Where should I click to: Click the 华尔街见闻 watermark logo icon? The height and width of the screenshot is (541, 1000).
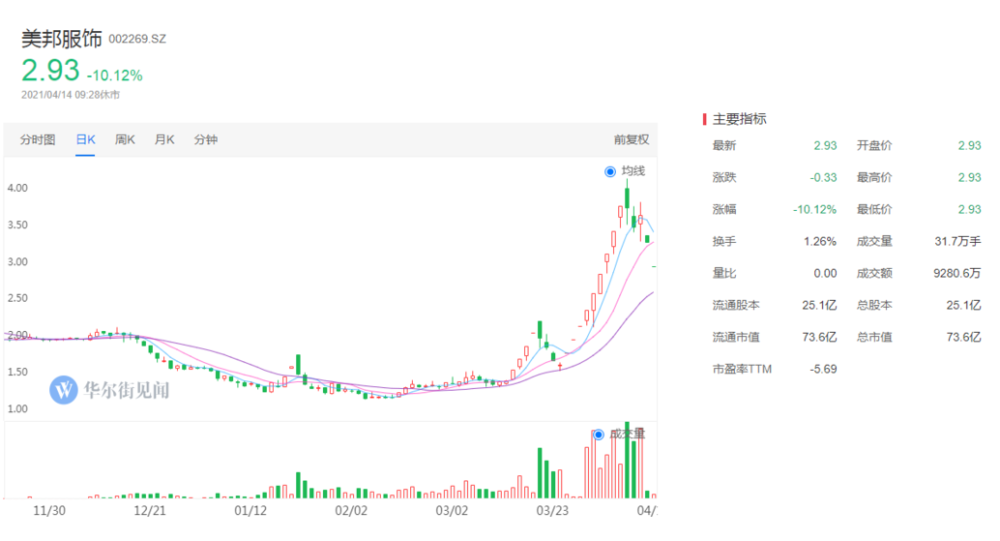tap(64, 390)
